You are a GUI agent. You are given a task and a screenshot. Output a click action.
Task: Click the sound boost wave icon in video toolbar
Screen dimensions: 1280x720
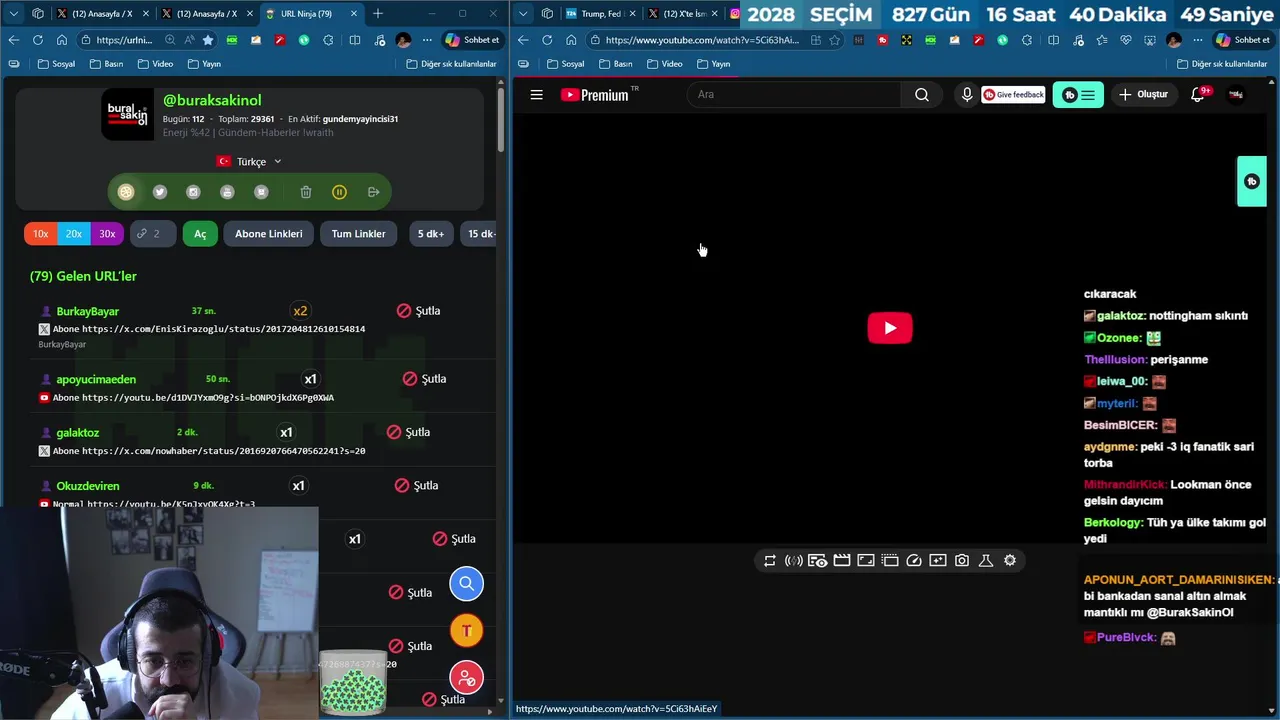pyautogui.click(x=794, y=561)
